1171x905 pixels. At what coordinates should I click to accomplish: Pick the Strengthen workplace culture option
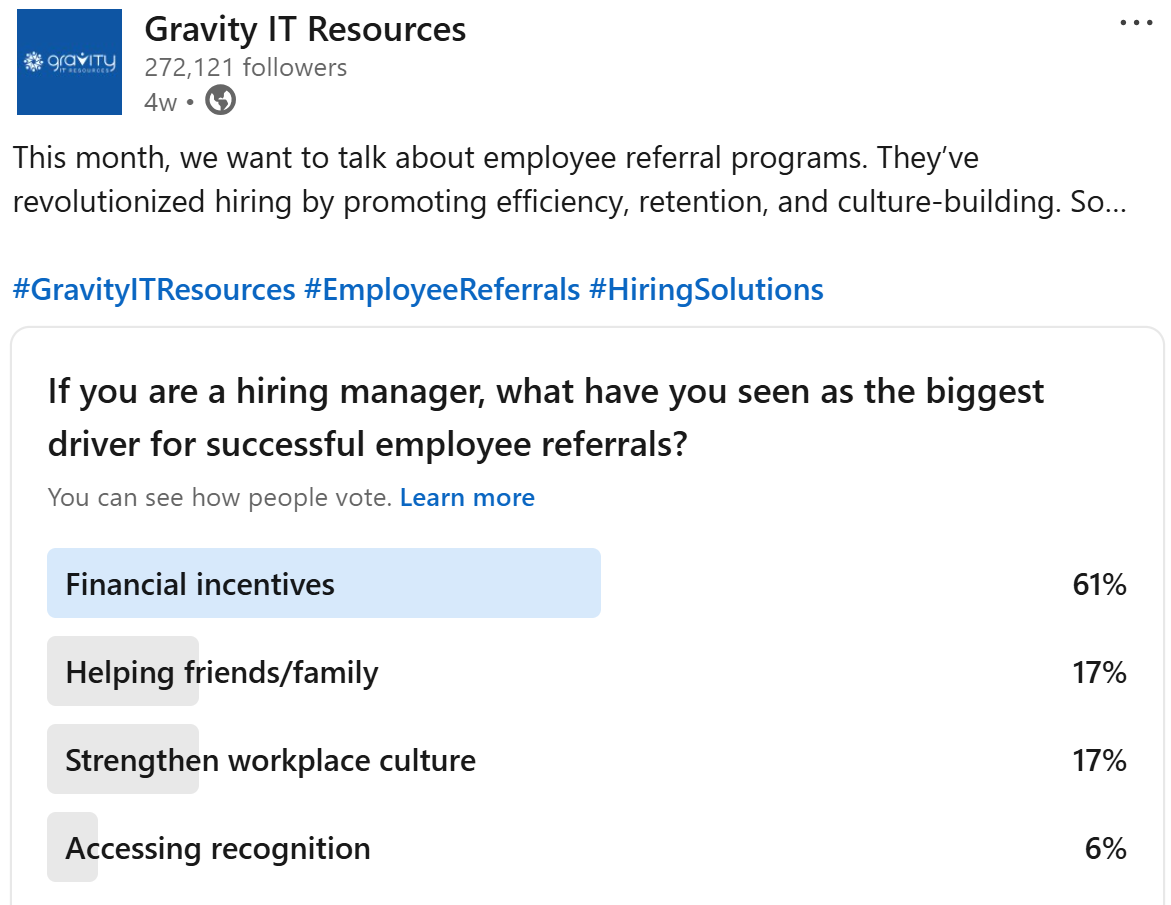pos(270,760)
